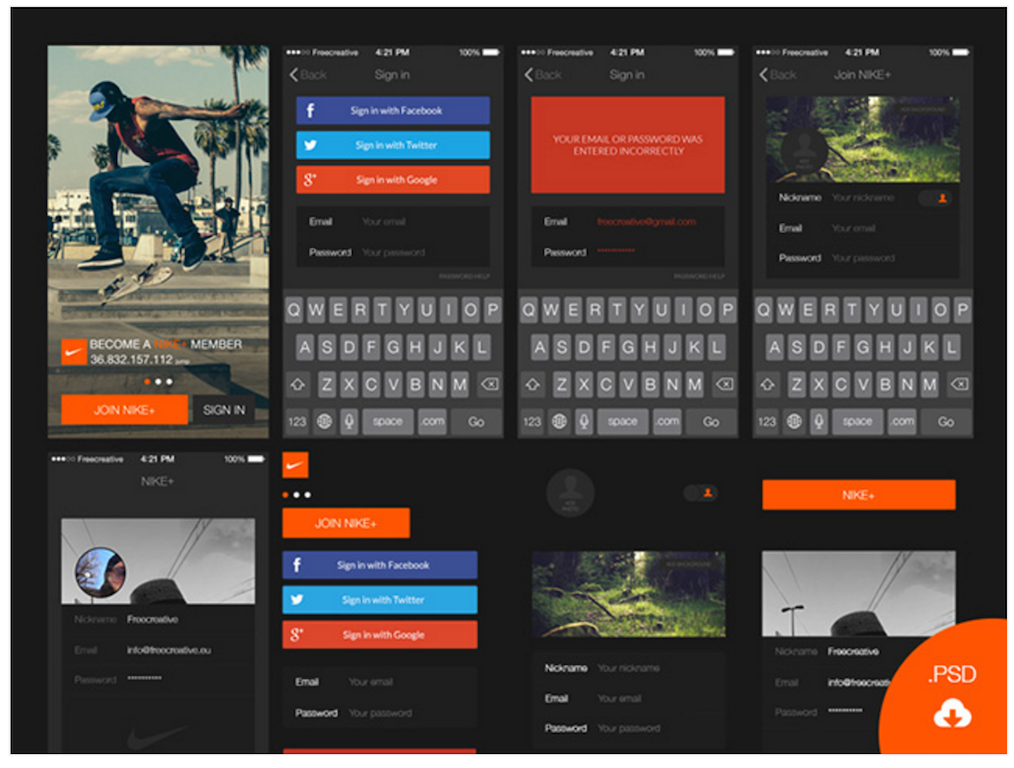This screenshot has width=1014, height=768.
Task: Tap the globe key under the social Sign in form
Action: point(325,421)
